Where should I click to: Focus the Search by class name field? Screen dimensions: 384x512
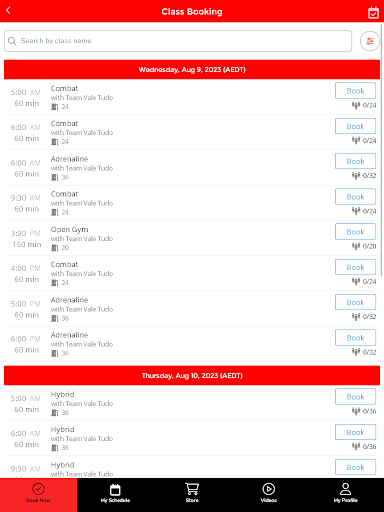click(178, 41)
